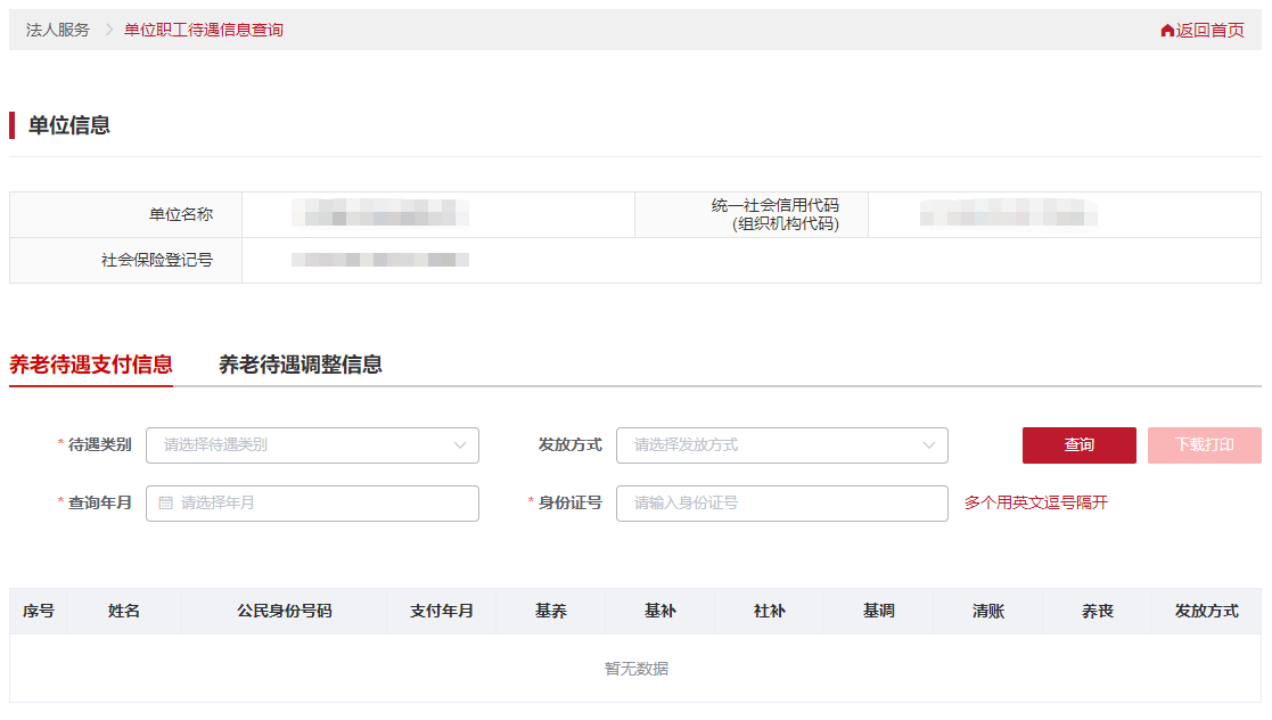
Task: Click inside the 身份证号 input field
Action: pyautogui.click(x=782, y=503)
